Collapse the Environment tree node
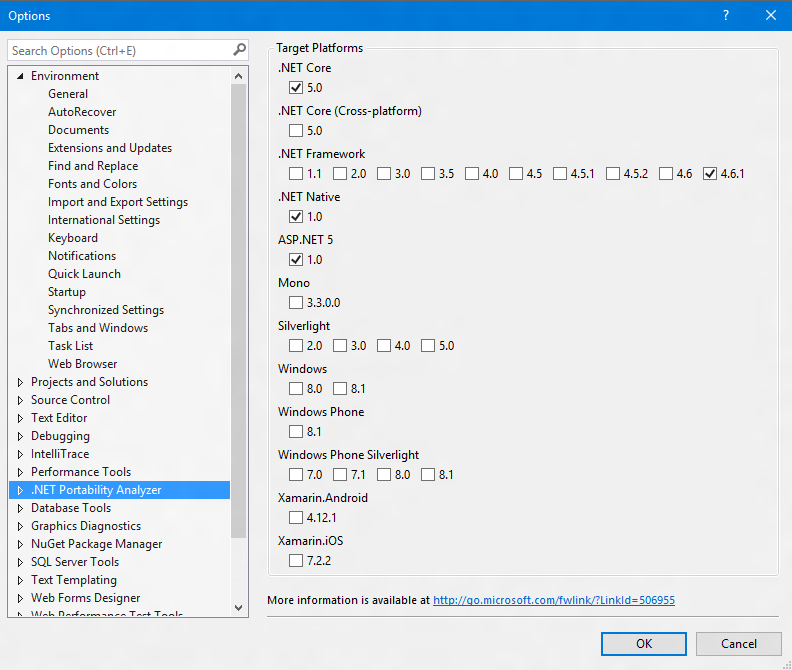Screen dimensions: 792x670 (x=21, y=76)
